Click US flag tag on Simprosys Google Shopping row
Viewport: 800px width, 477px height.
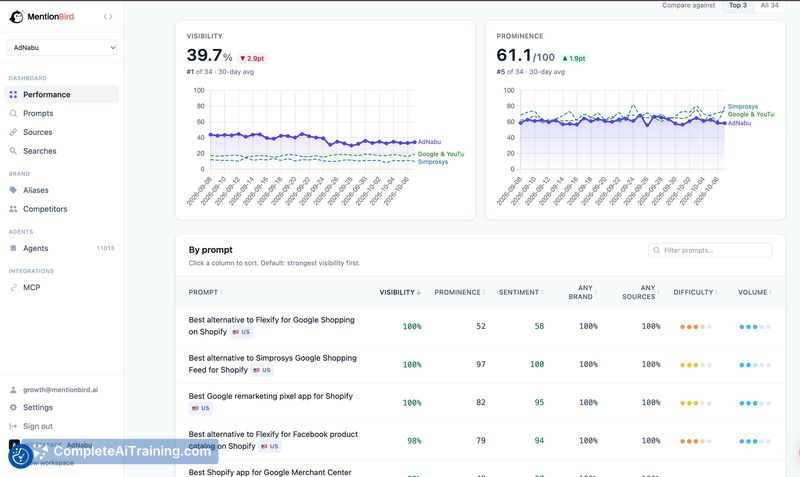pyautogui.click(x=262, y=370)
